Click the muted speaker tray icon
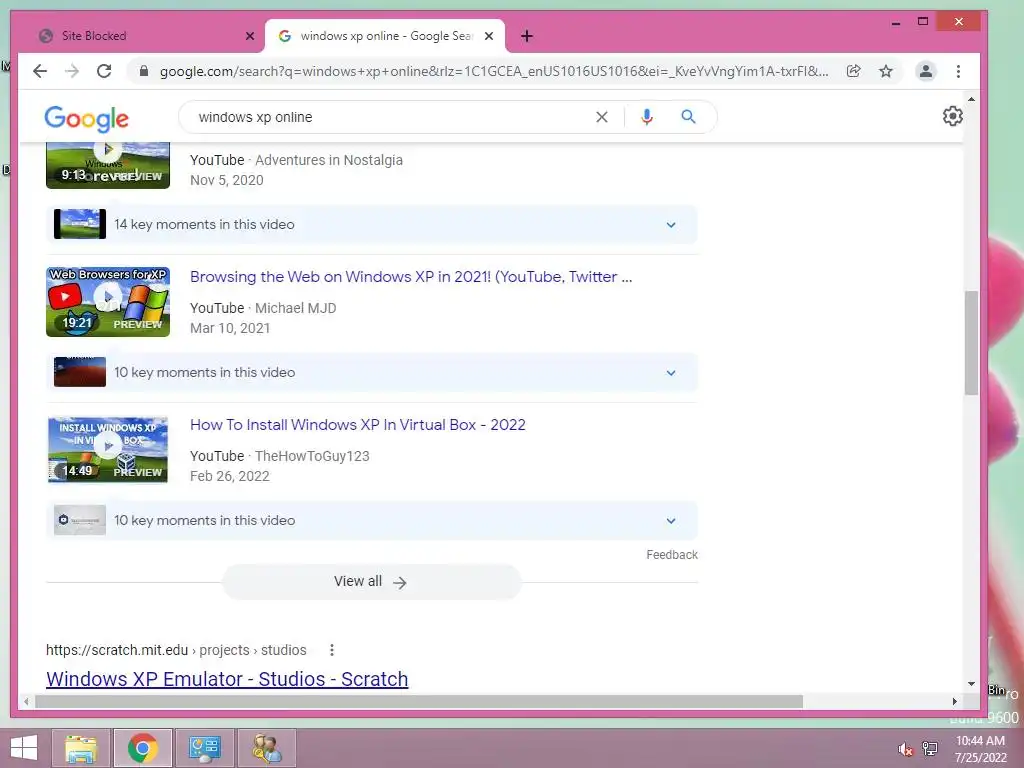Screen dimensions: 1024x768 point(905,749)
